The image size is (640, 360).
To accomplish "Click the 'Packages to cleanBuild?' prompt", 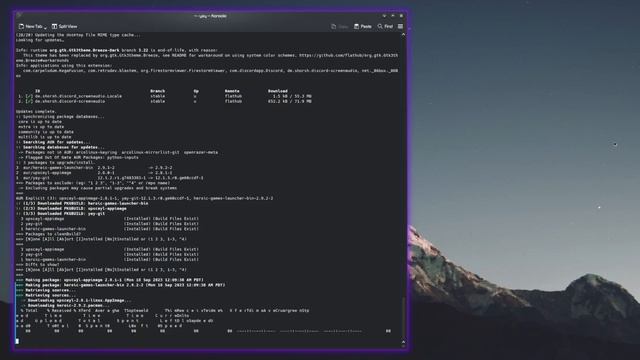I will tap(48, 234).
